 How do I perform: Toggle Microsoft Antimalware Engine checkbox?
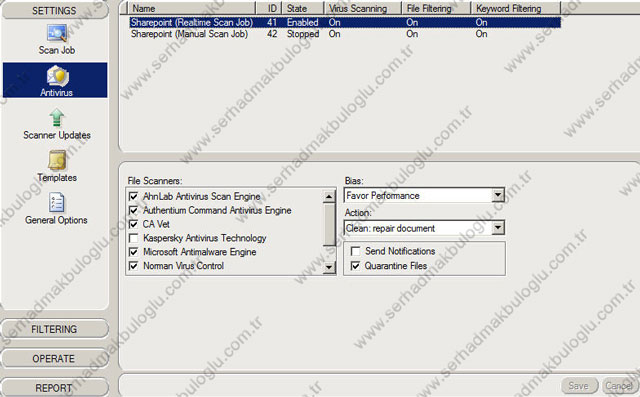click(x=133, y=252)
